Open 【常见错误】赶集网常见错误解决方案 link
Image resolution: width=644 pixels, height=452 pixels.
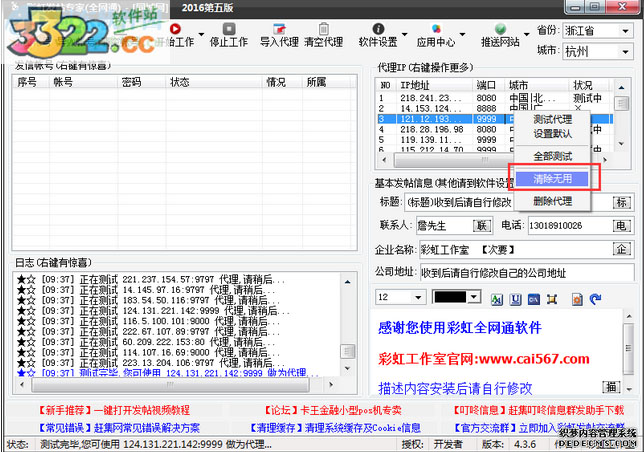[x=118, y=428]
